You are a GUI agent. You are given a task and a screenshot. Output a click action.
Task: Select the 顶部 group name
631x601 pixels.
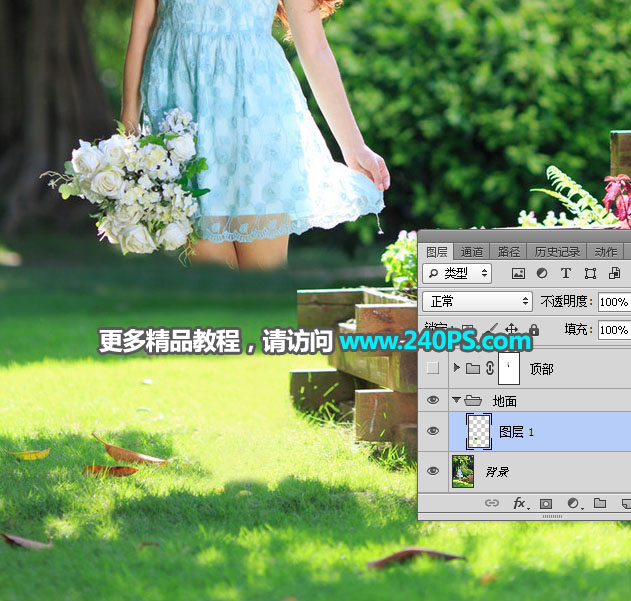coord(542,369)
